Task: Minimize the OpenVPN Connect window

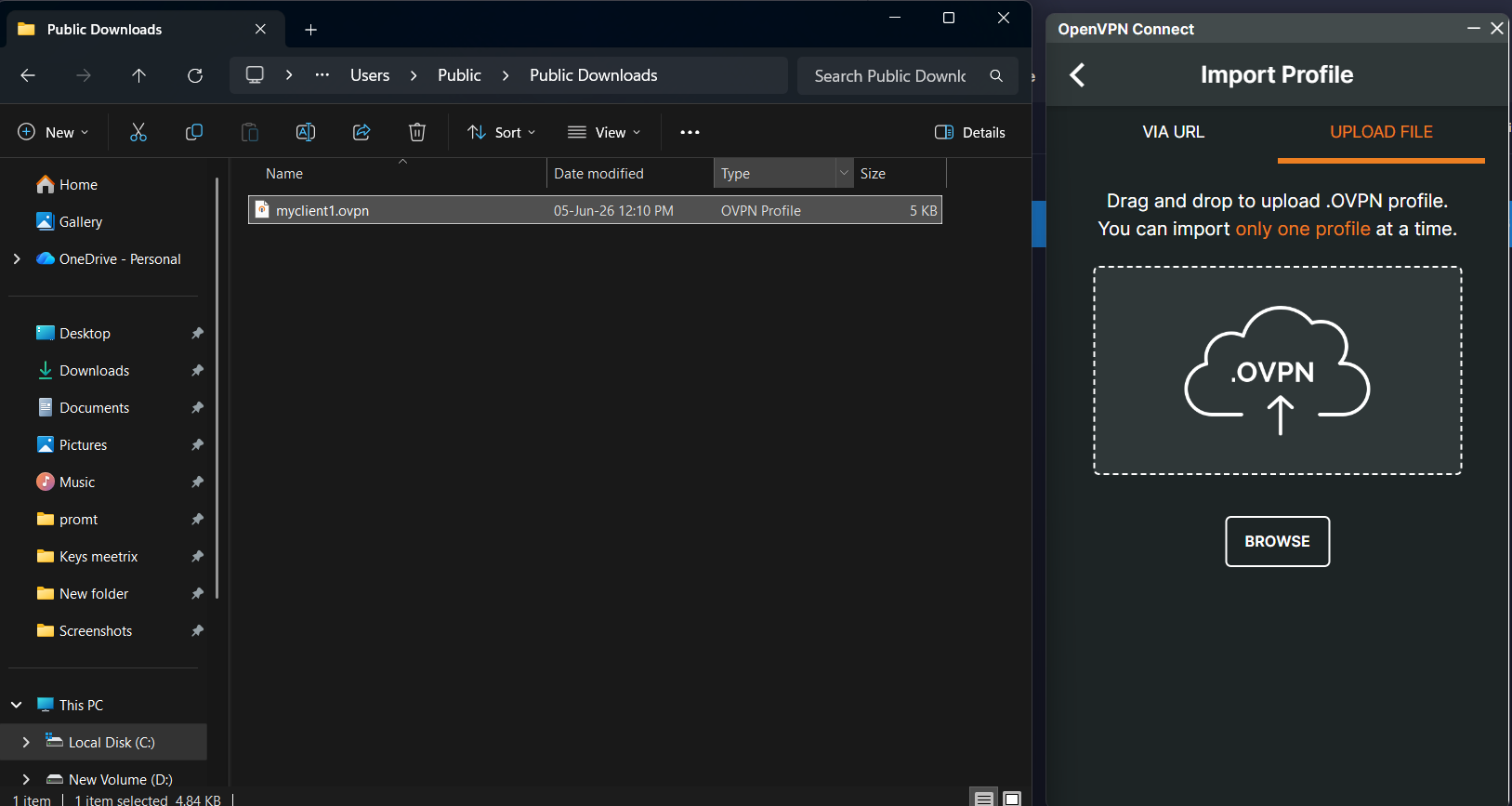Action: click(x=1473, y=29)
